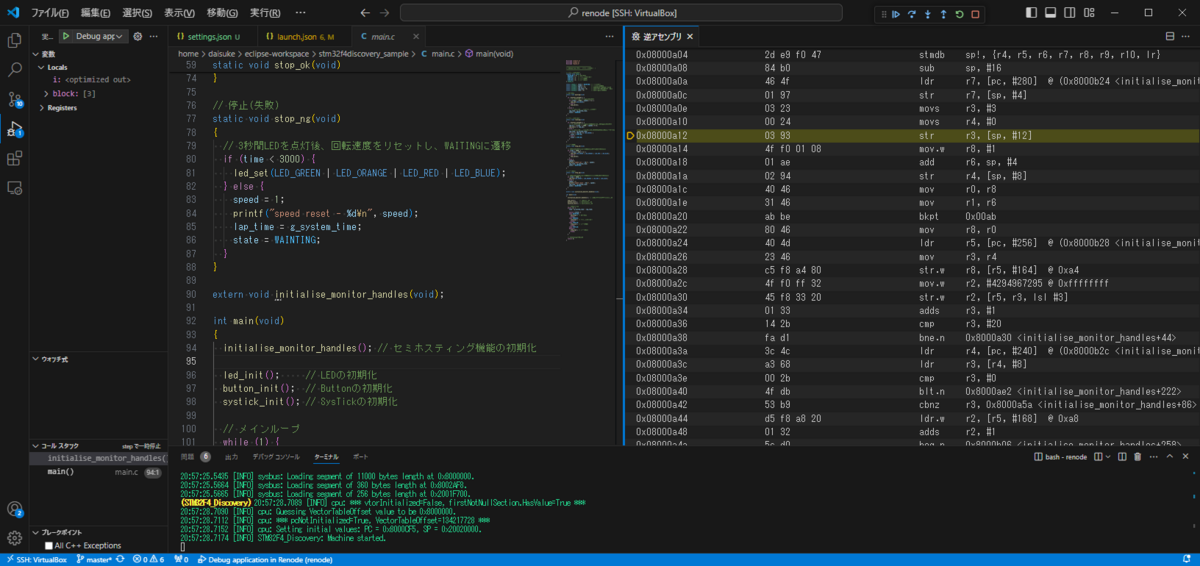Step into in the debug toolbar
This screenshot has height=566, width=1200.
coord(928,14)
